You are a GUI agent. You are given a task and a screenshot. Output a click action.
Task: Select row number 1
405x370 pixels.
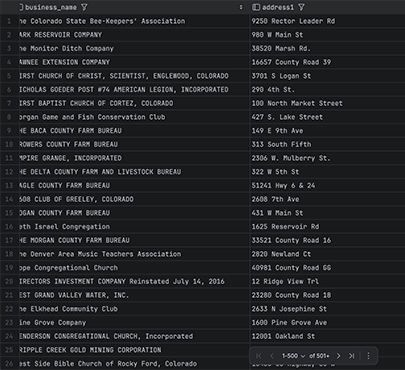click(9, 21)
